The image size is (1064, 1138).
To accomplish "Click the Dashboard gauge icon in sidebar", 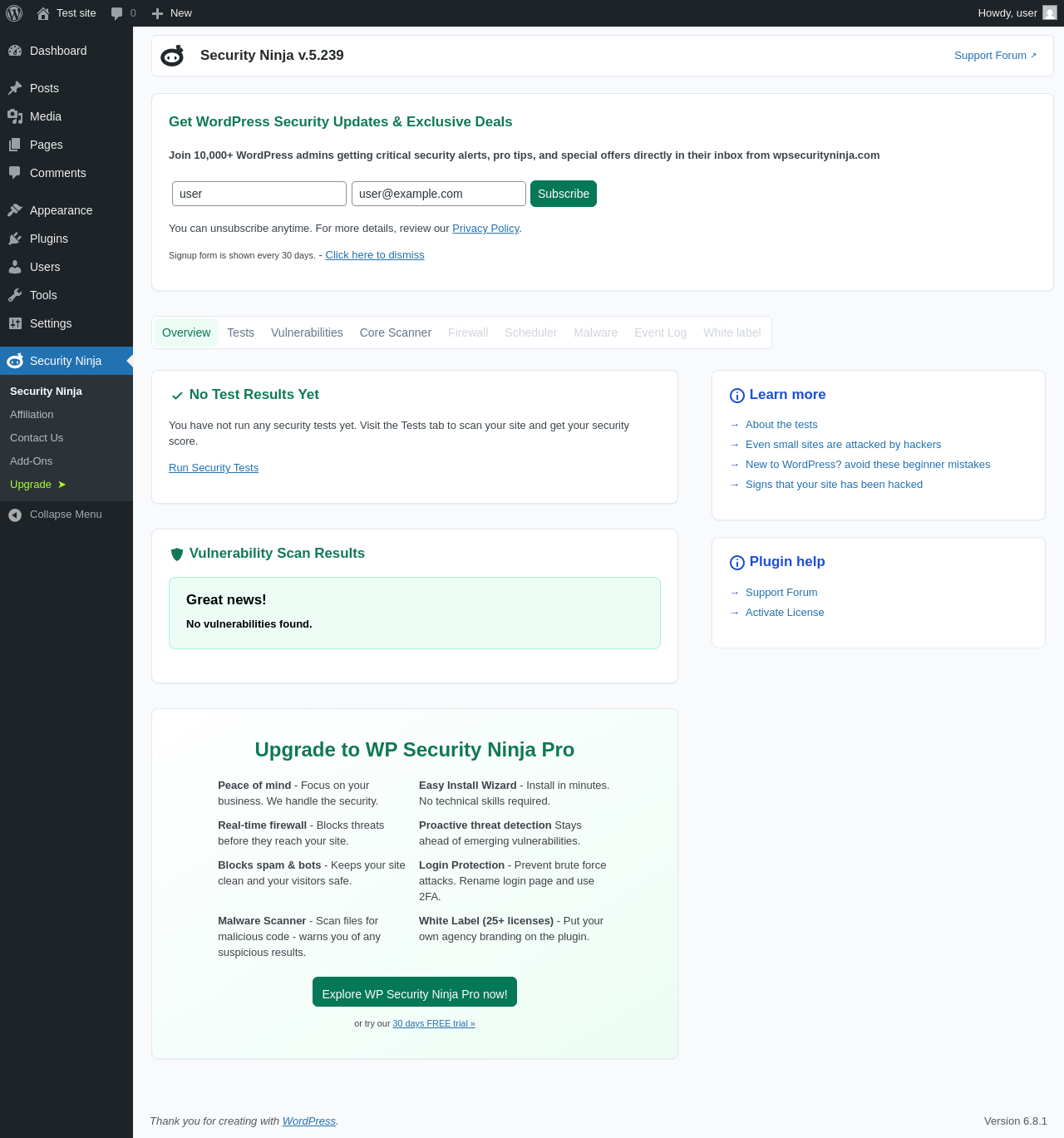I will (15, 51).
